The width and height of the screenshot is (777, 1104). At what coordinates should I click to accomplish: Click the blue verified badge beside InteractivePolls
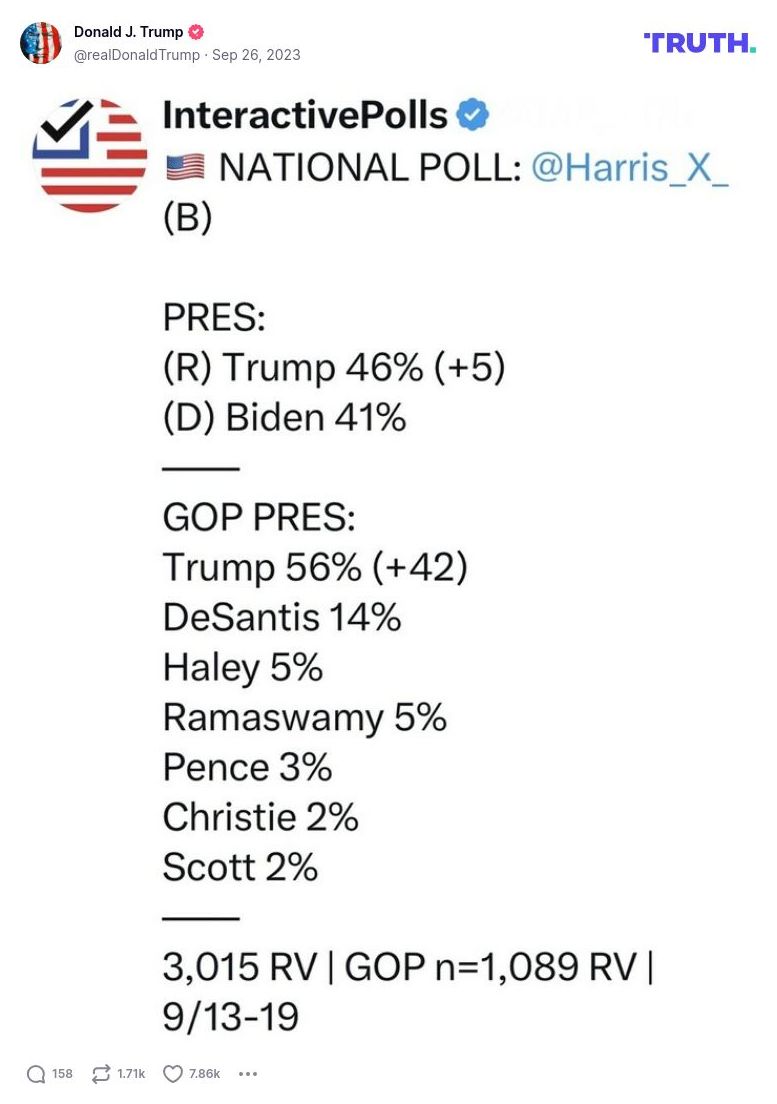[472, 115]
